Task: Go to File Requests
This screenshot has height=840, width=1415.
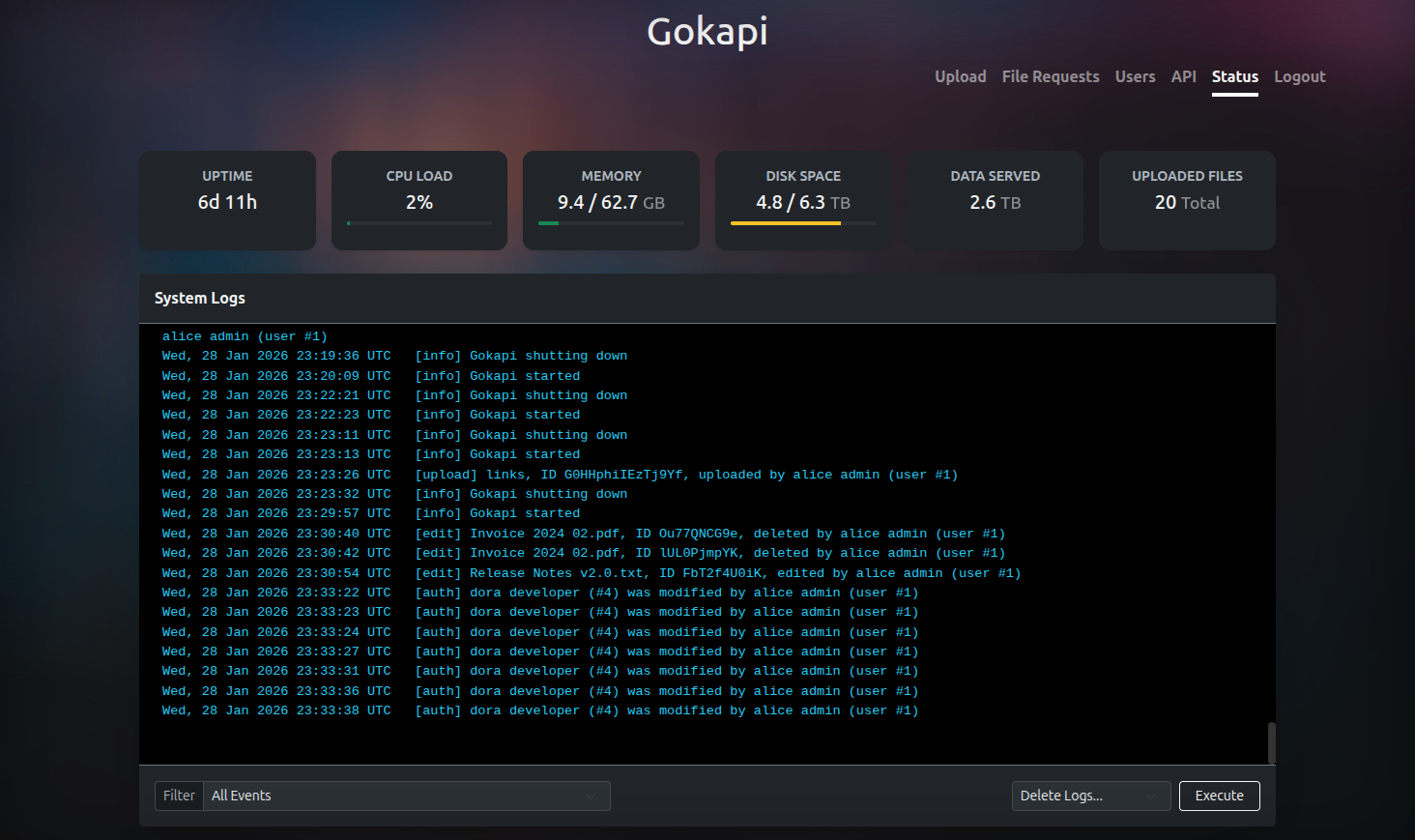Action: click(x=1051, y=76)
